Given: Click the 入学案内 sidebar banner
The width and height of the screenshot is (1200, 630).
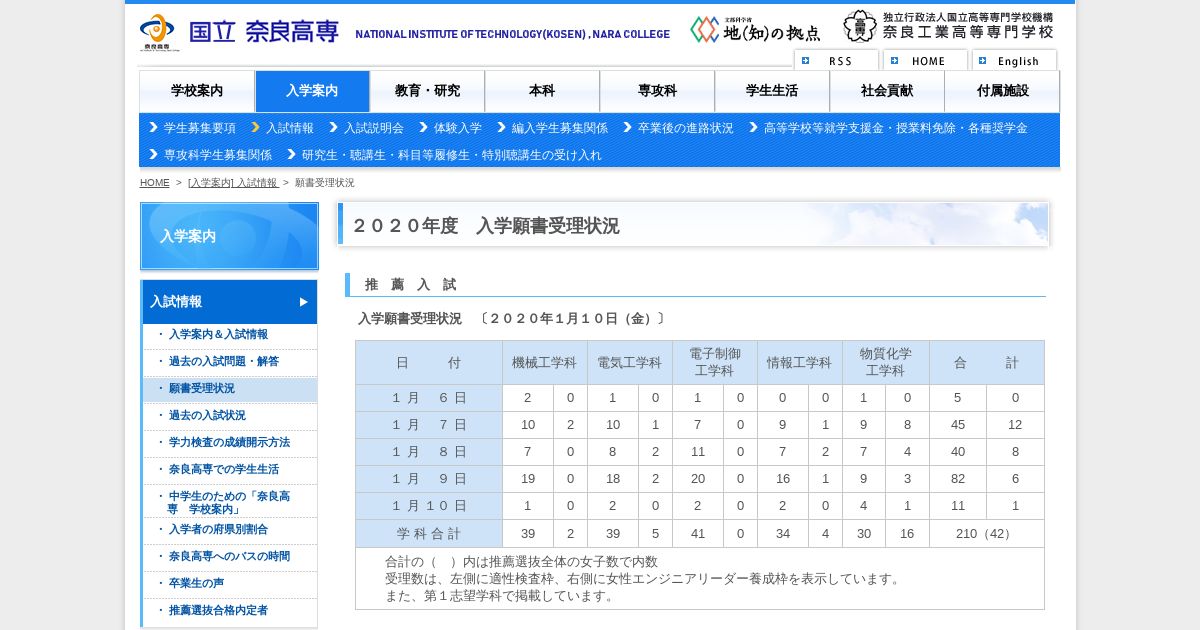Looking at the screenshot, I should point(229,236).
